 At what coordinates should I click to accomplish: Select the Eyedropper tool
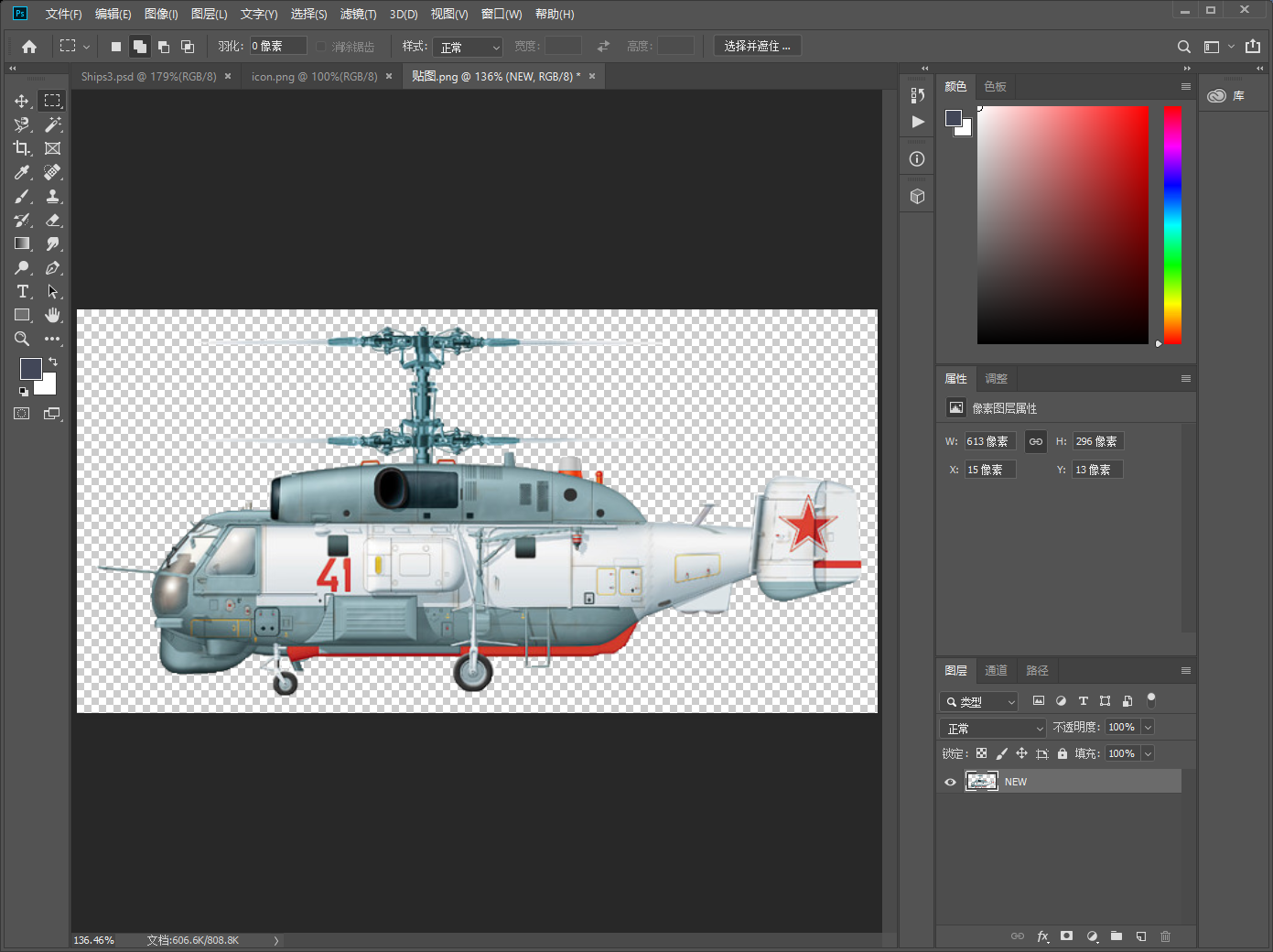tap(22, 172)
